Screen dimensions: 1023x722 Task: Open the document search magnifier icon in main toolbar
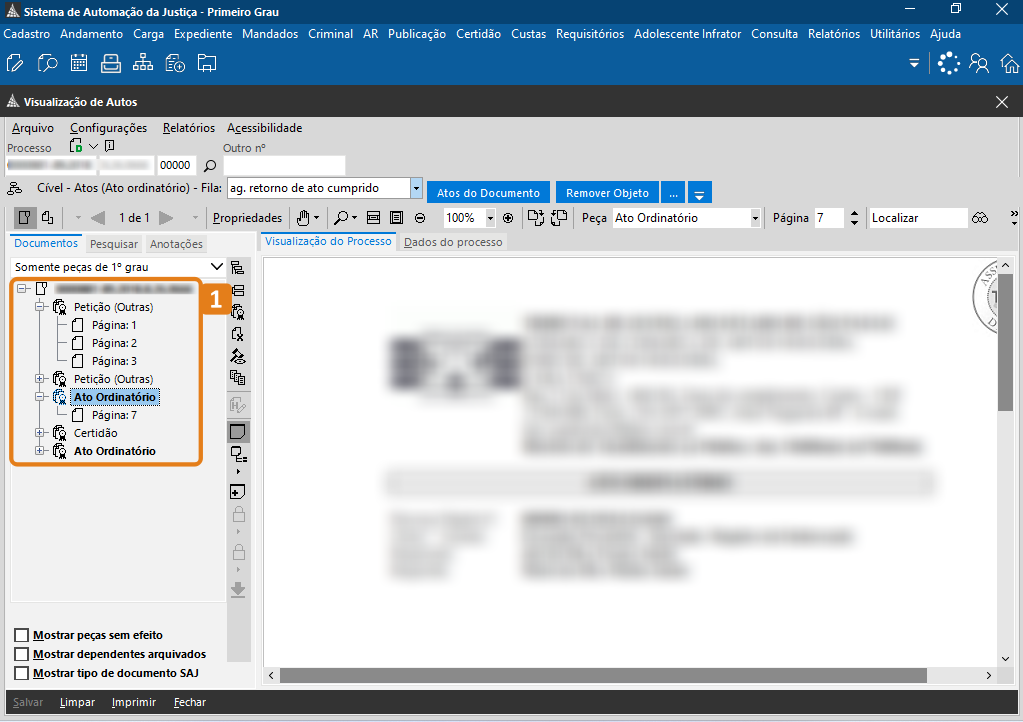tap(47, 63)
